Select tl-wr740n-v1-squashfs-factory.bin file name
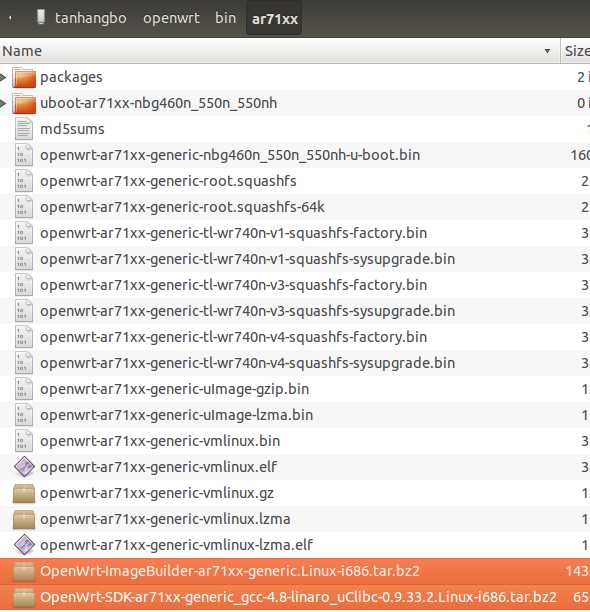The height and width of the screenshot is (612, 590). click(234, 233)
